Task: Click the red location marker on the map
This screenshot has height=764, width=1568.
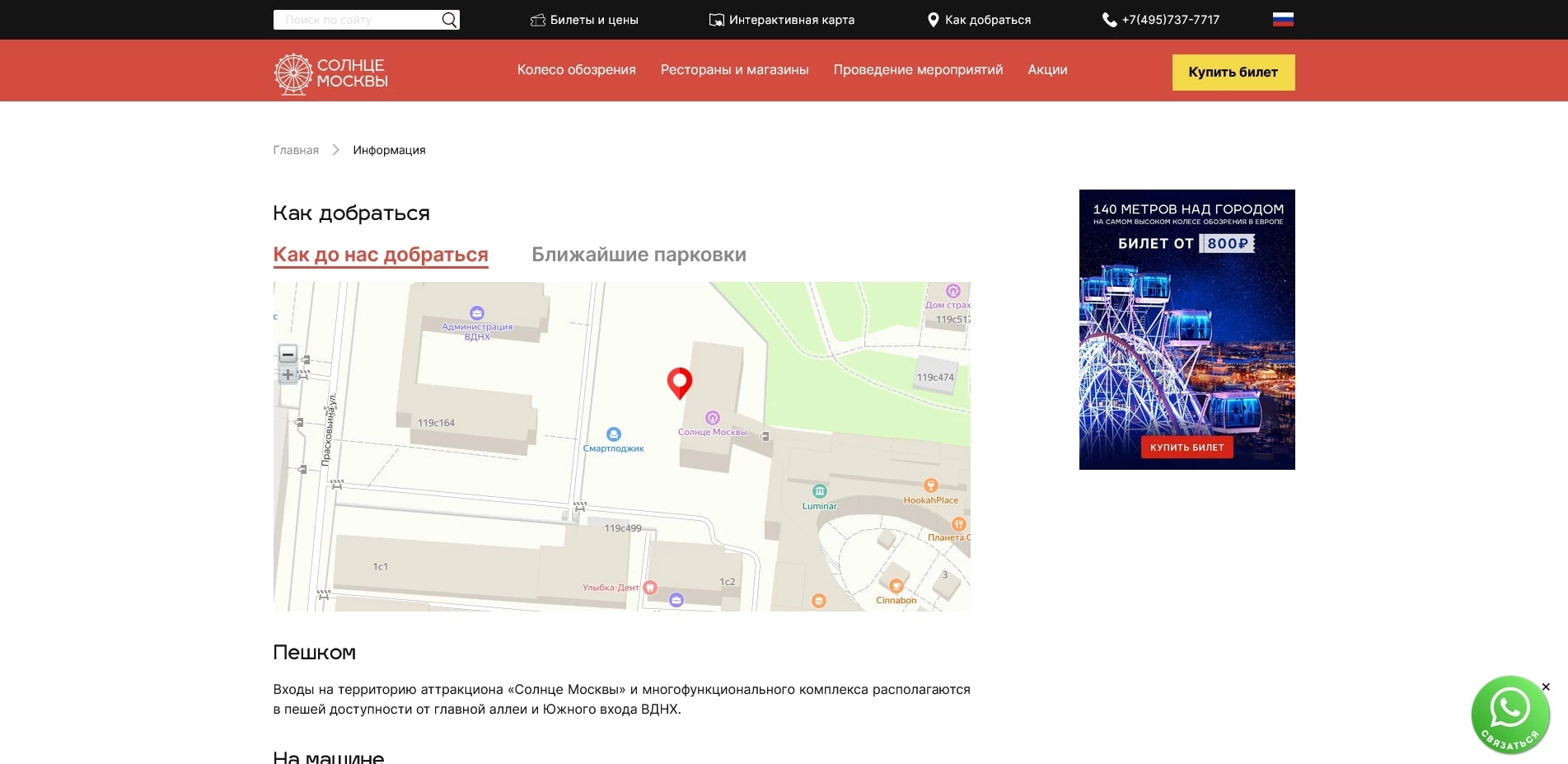Action: (679, 382)
